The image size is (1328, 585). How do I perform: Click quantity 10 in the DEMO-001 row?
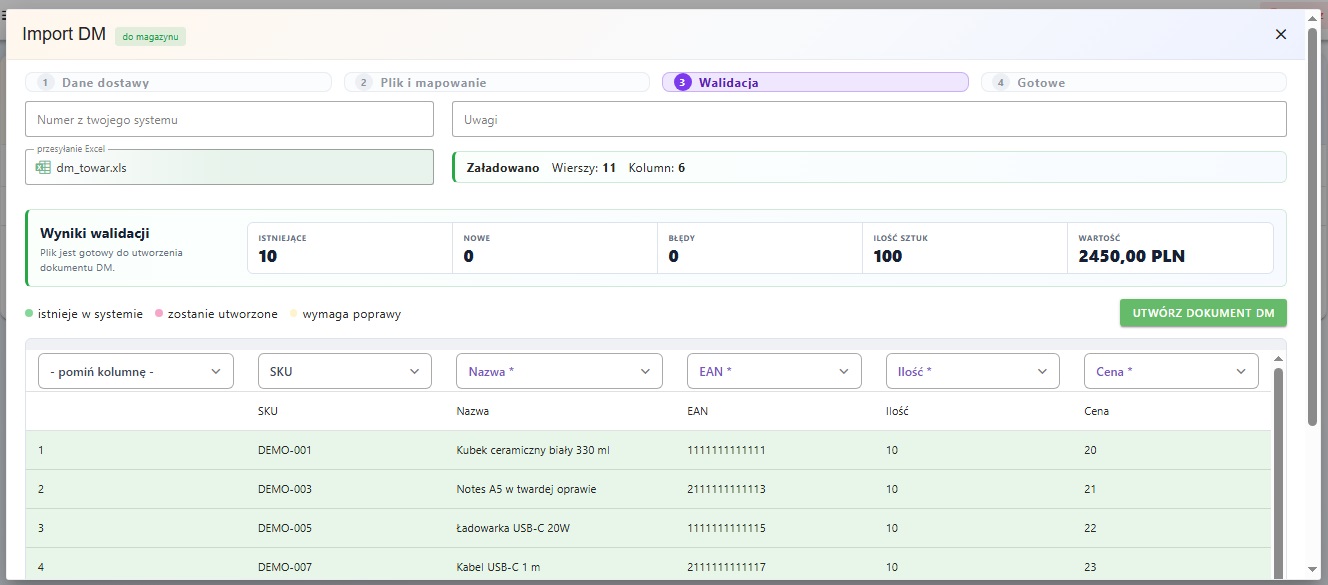click(892, 450)
